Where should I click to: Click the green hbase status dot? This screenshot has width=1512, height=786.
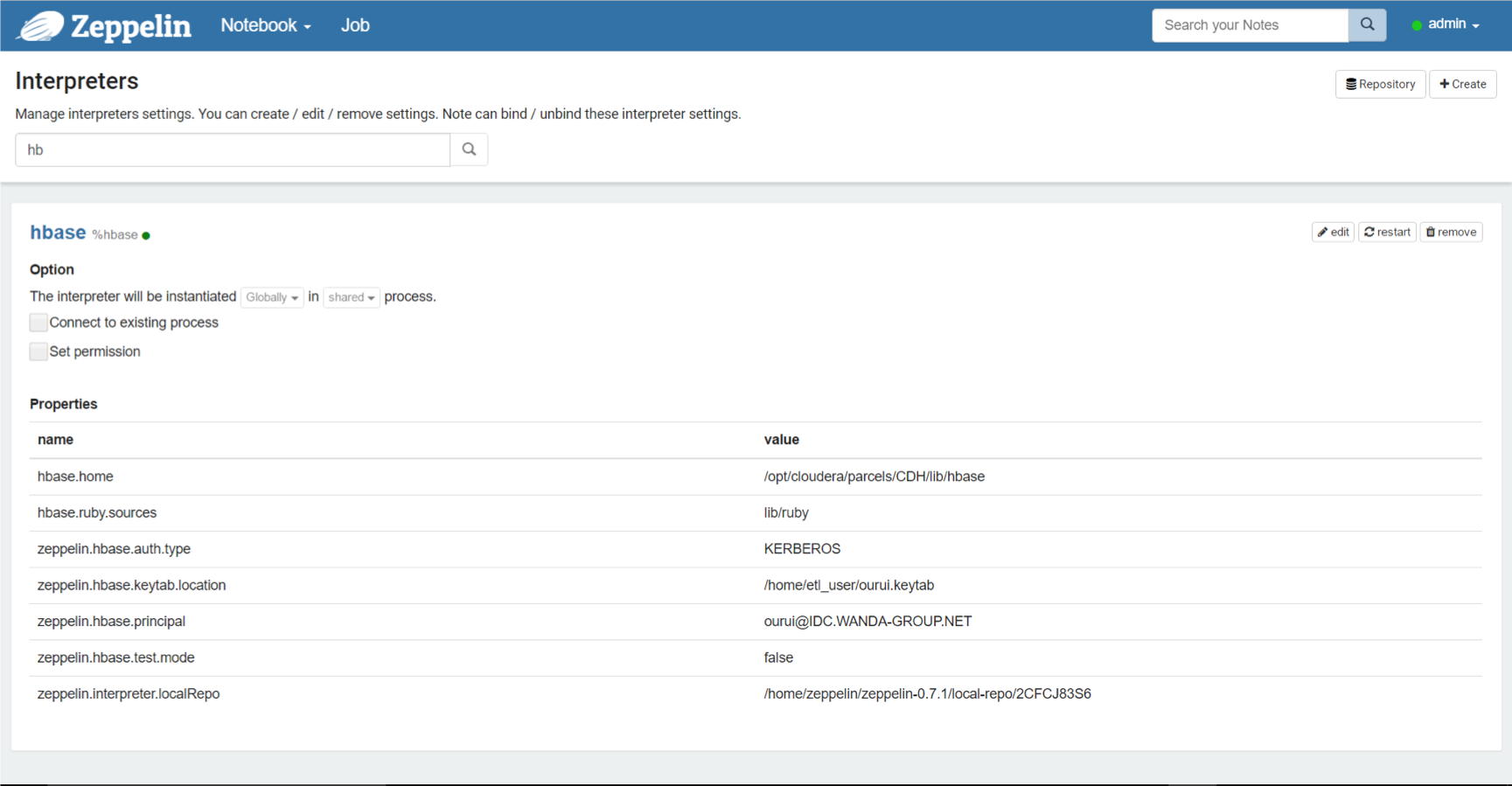(146, 235)
